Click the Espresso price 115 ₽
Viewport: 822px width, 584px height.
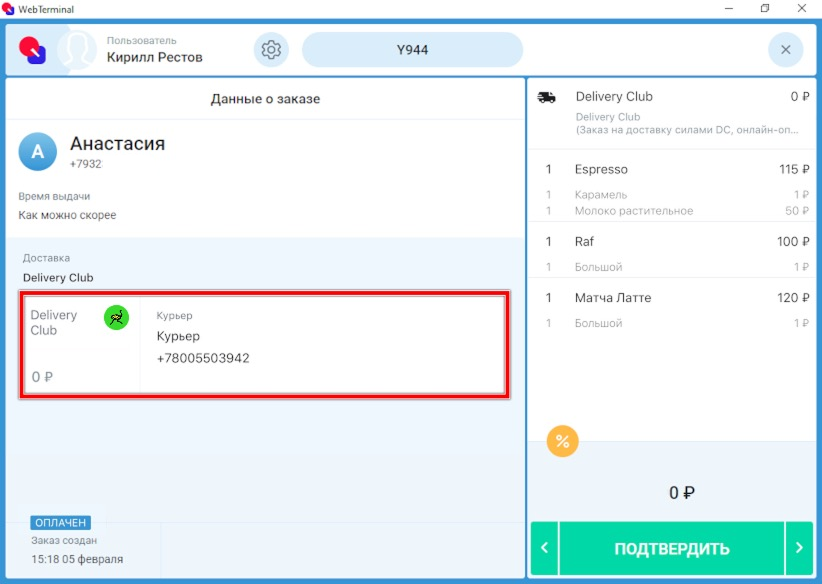[x=794, y=169]
